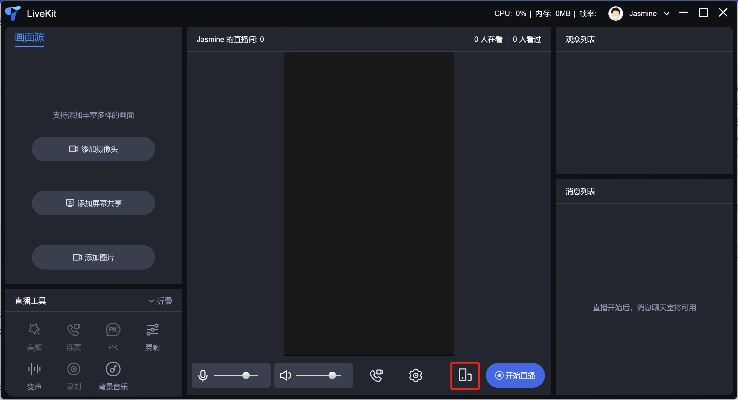Mute the microphone
Viewport: 738px width, 400px height.
point(203,376)
